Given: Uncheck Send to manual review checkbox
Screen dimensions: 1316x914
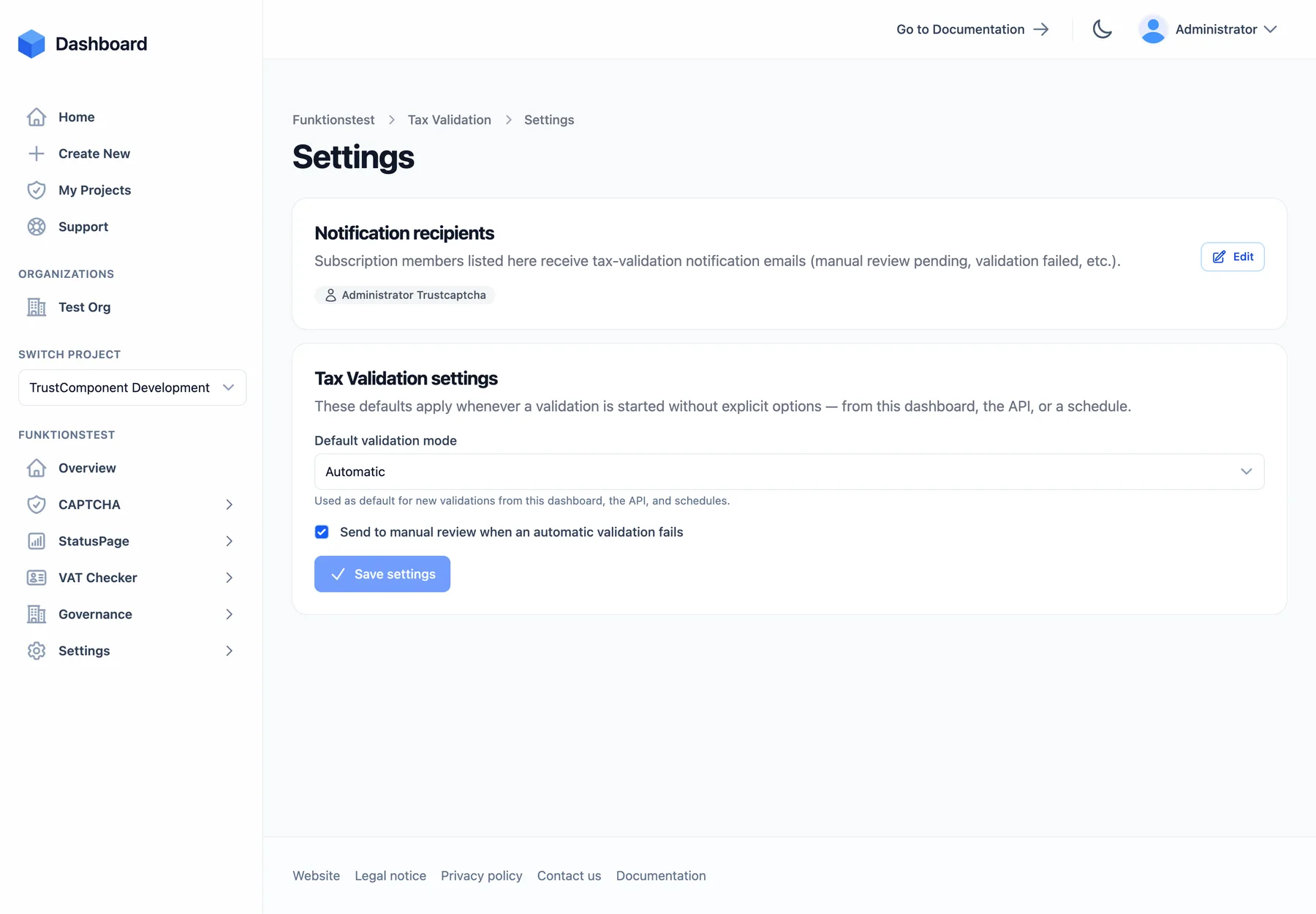Looking at the screenshot, I should pos(322,532).
